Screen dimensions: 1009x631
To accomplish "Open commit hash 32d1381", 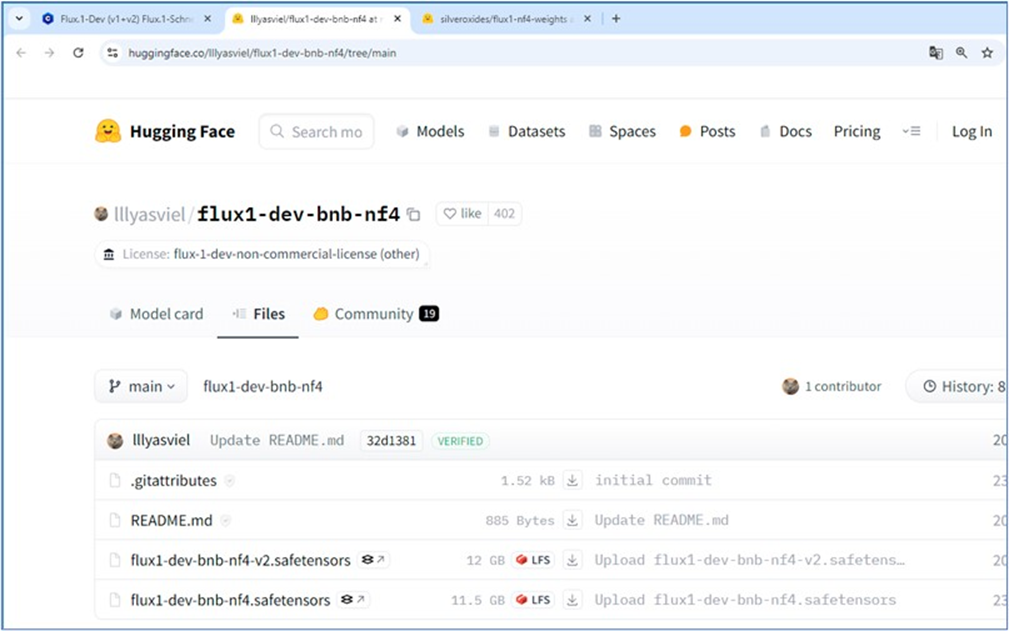I will tap(391, 441).
